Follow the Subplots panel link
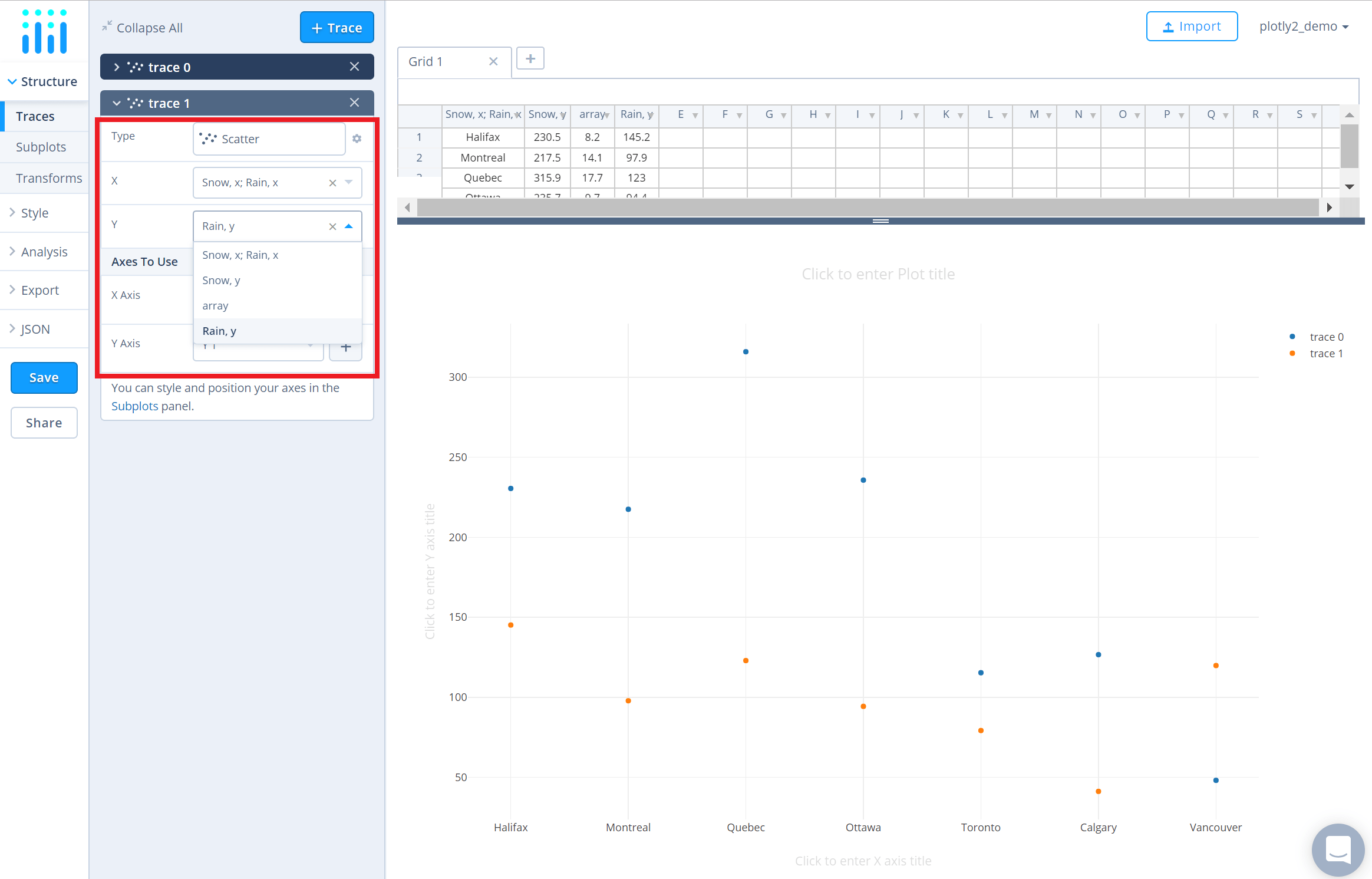Screen dimensions: 1372x879 (x=134, y=406)
